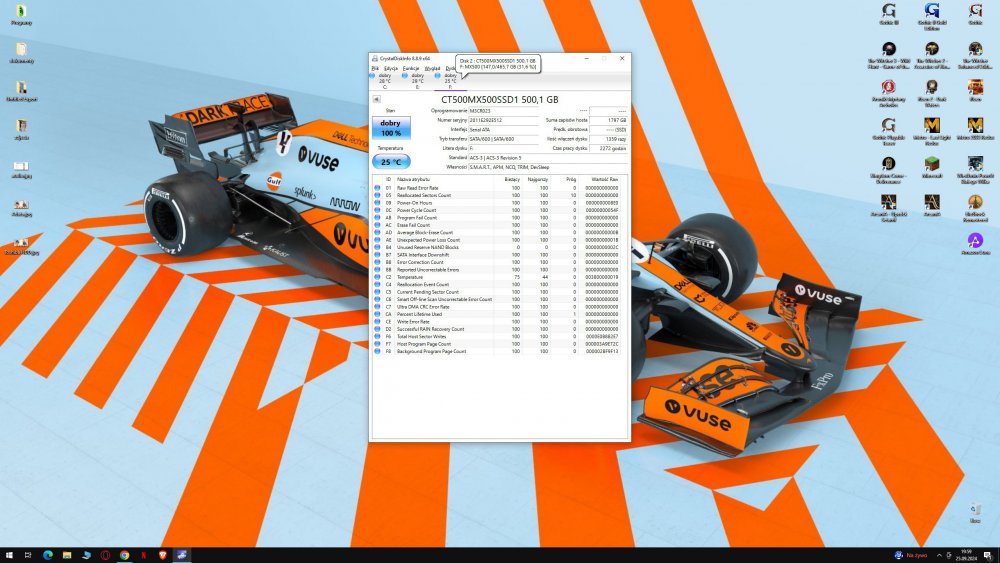Select the E: disk tab
The width and height of the screenshot is (1000, 563).
pyautogui.click(x=417, y=78)
